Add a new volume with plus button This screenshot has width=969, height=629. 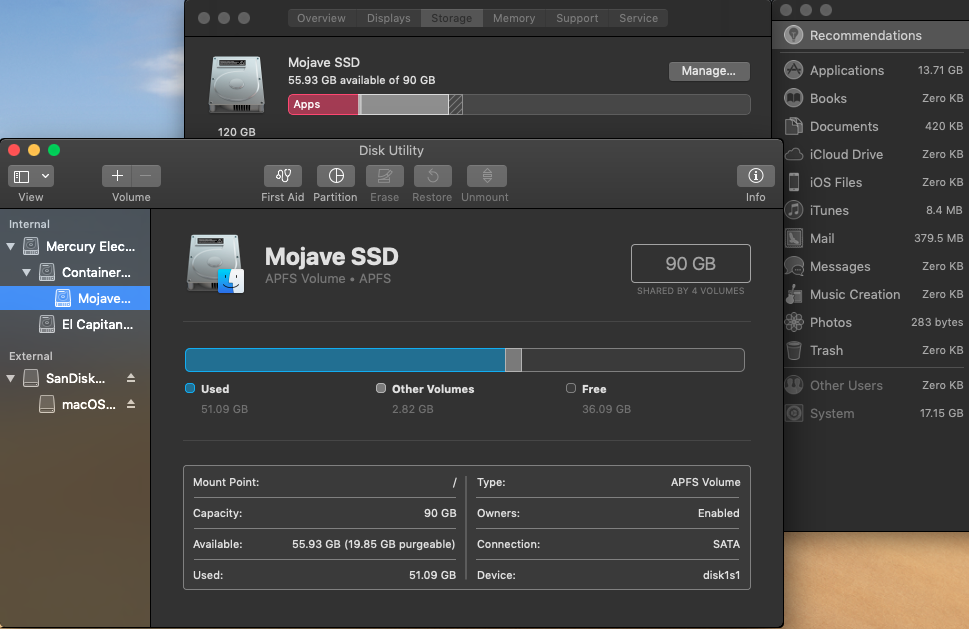(x=117, y=176)
